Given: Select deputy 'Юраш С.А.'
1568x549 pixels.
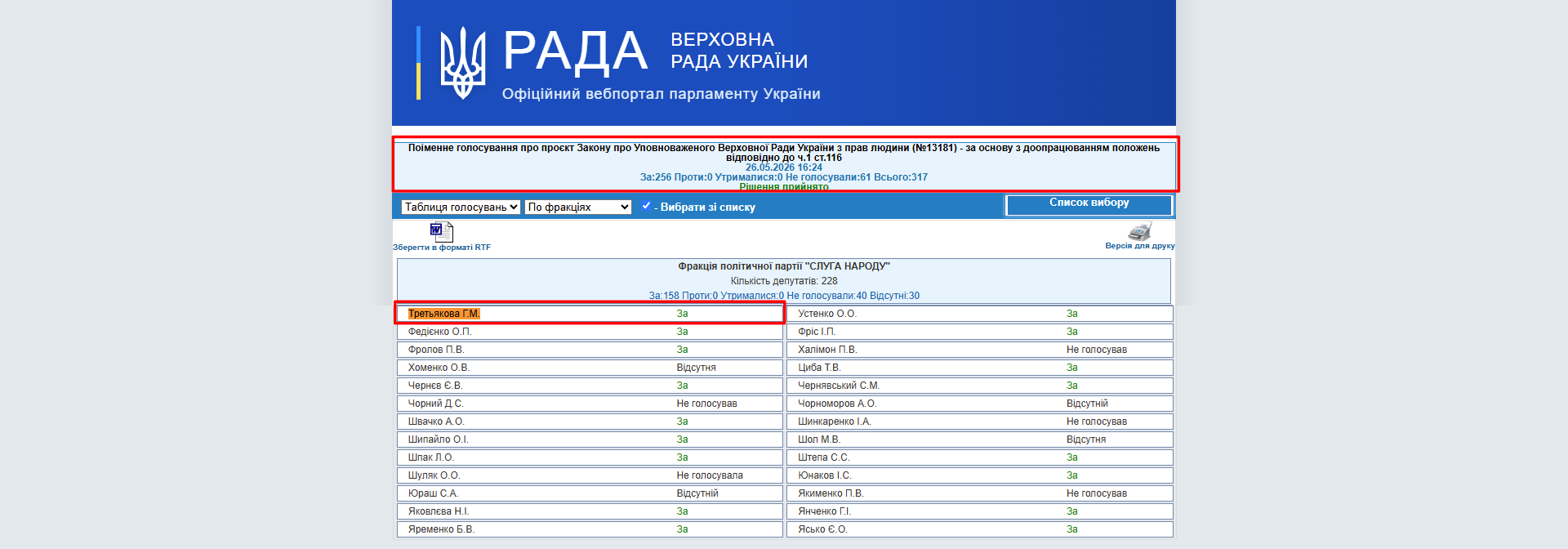Looking at the screenshot, I should coord(434,493).
